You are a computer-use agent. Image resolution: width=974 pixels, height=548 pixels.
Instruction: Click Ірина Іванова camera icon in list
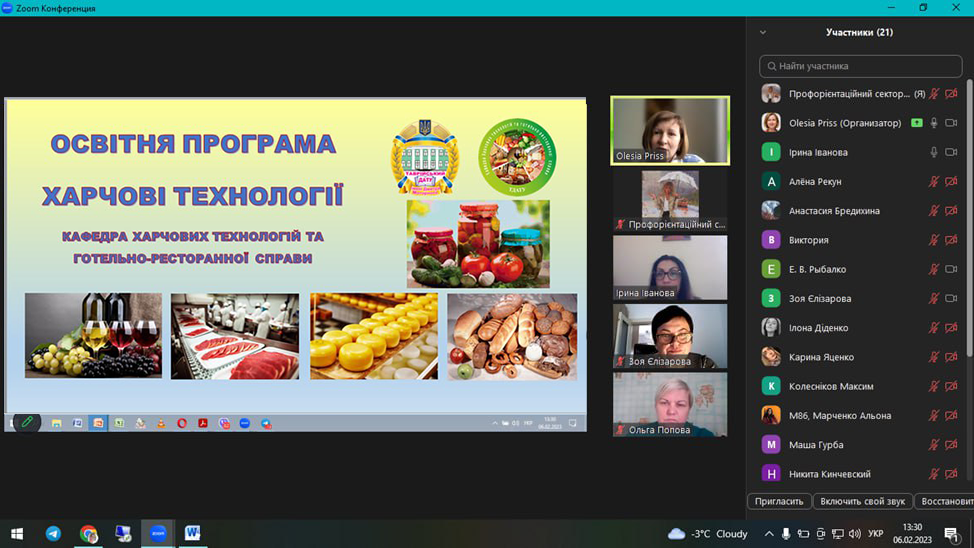(x=951, y=152)
